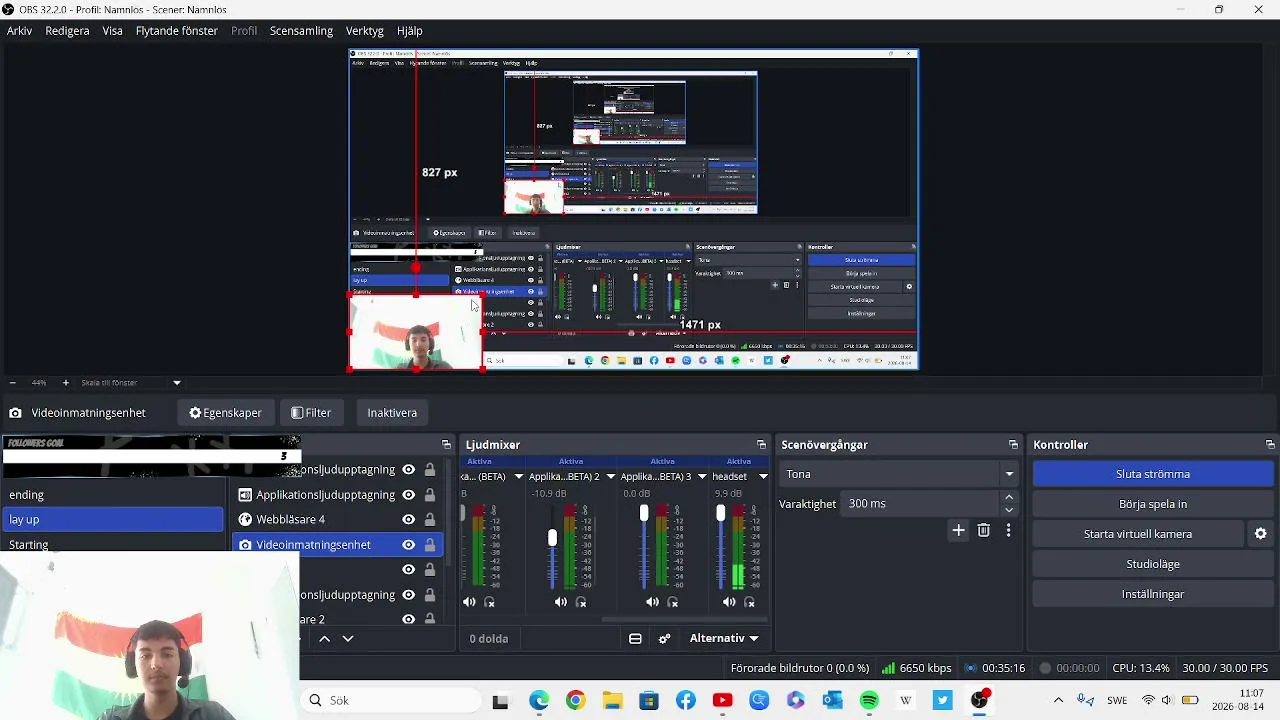Zoom out the preview with minus icon
Image resolution: width=1280 pixels, height=720 pixels.
[12, 383]
